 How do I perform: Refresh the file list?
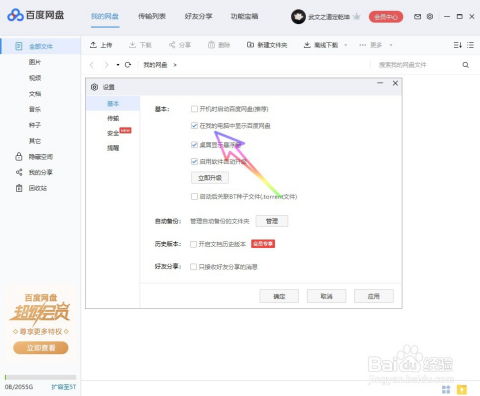[x=128, y=65]
